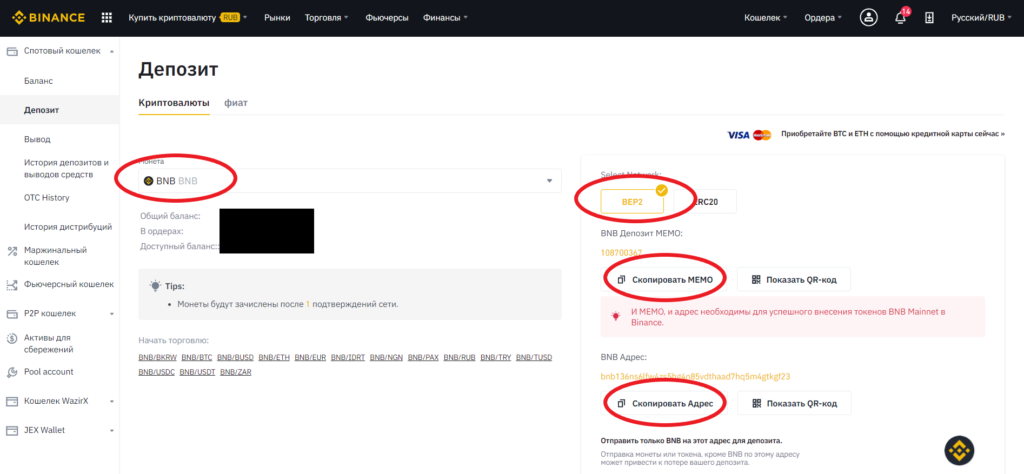Open OTC History in sidebar

pos(46,198)
